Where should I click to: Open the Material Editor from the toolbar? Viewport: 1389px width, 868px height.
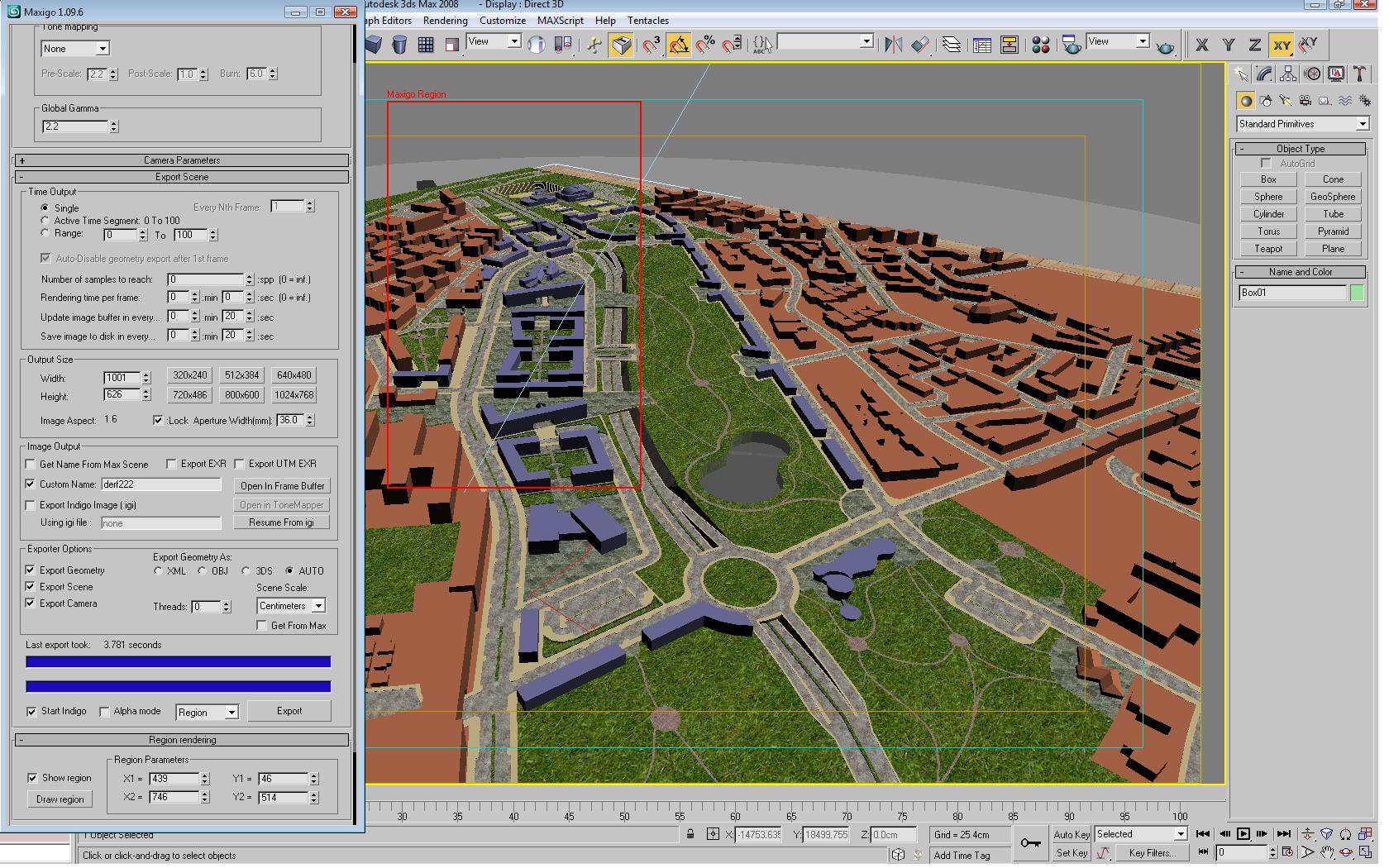[x=1041, y=45]
